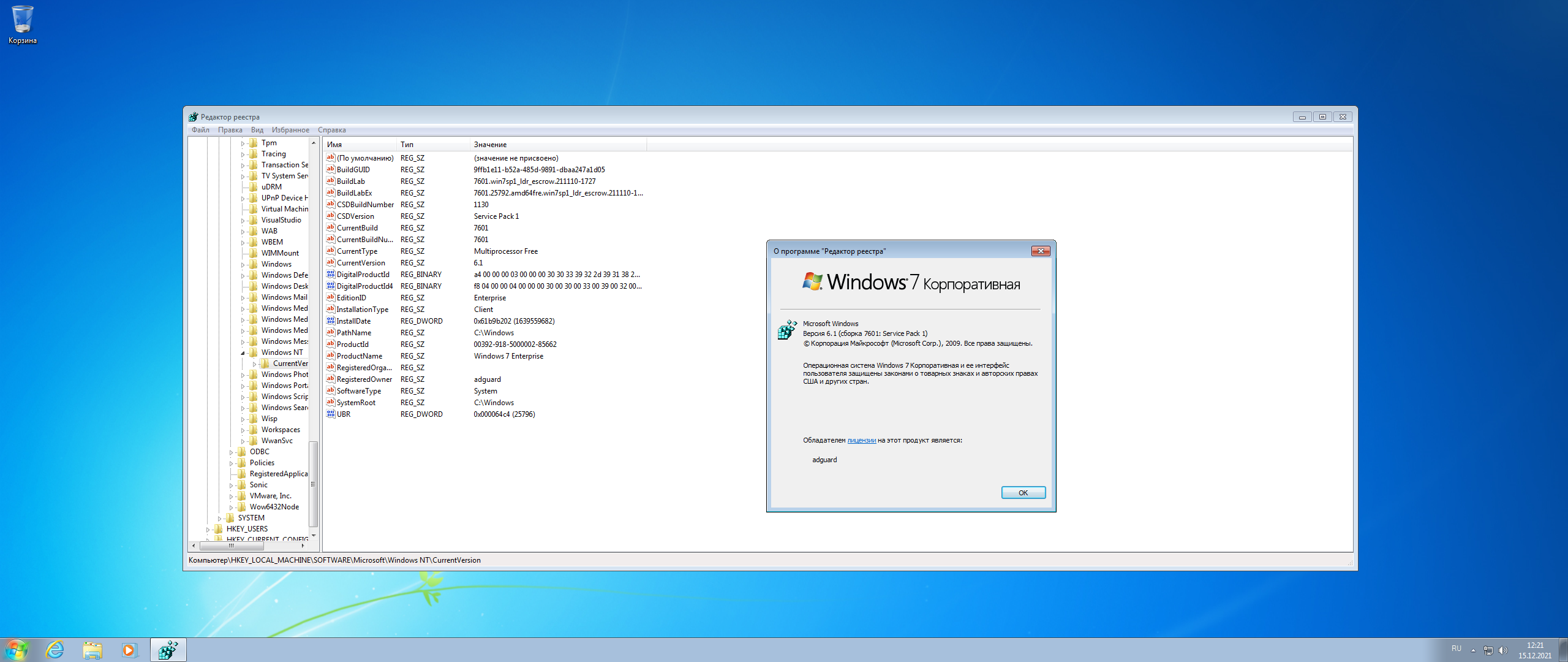
Task: Show hidden tray icons arrow
Action: pos(1473,650)
